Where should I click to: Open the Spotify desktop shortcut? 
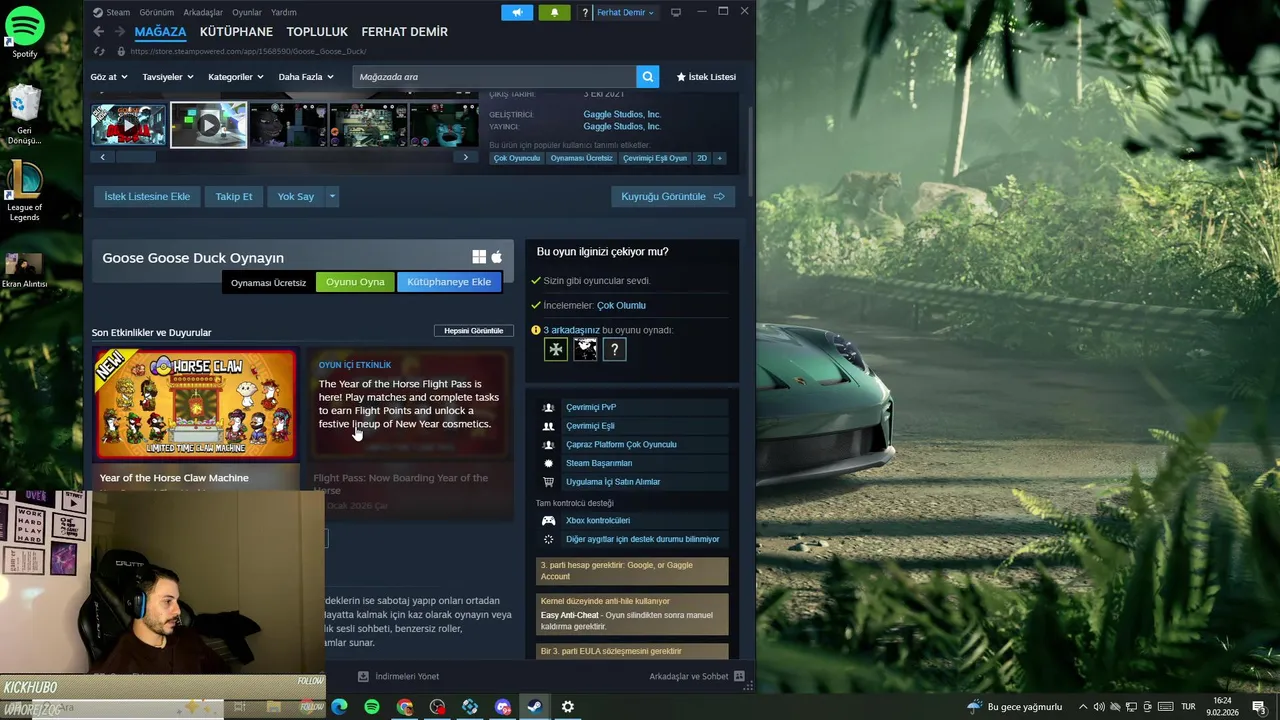coord(25,31)
